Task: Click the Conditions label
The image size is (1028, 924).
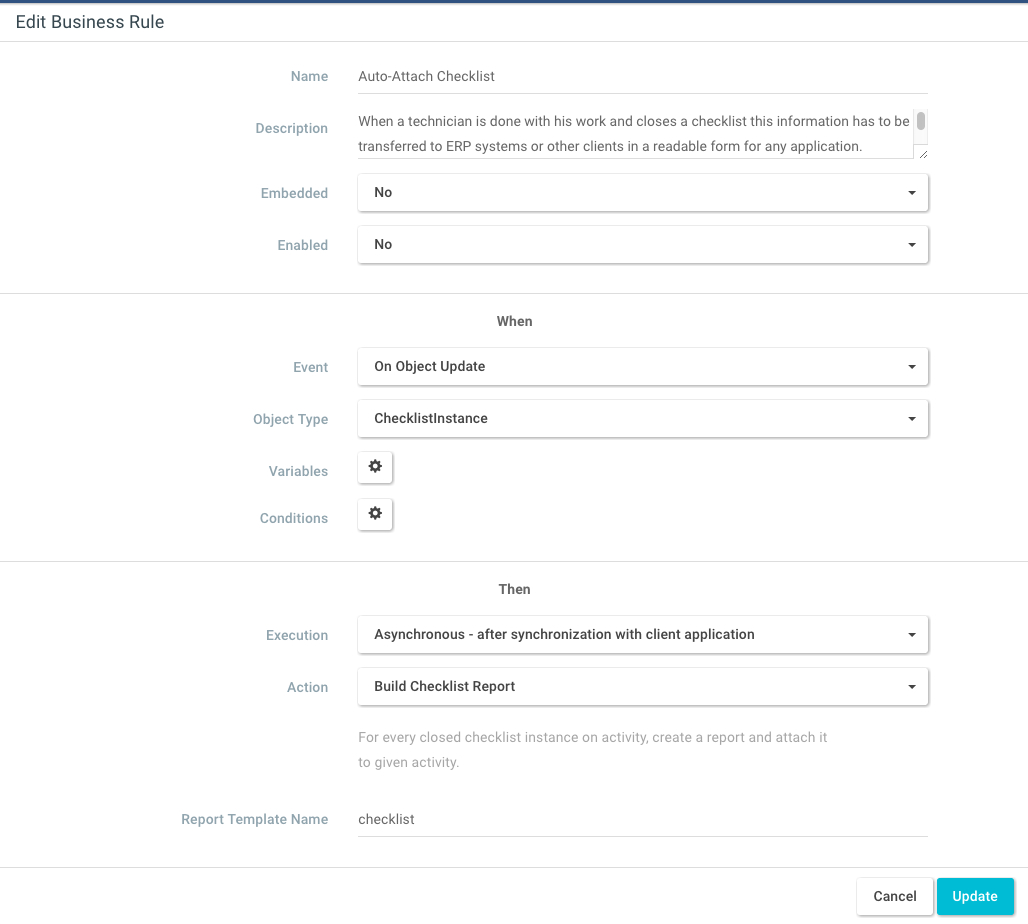Action: pos(294,518)
